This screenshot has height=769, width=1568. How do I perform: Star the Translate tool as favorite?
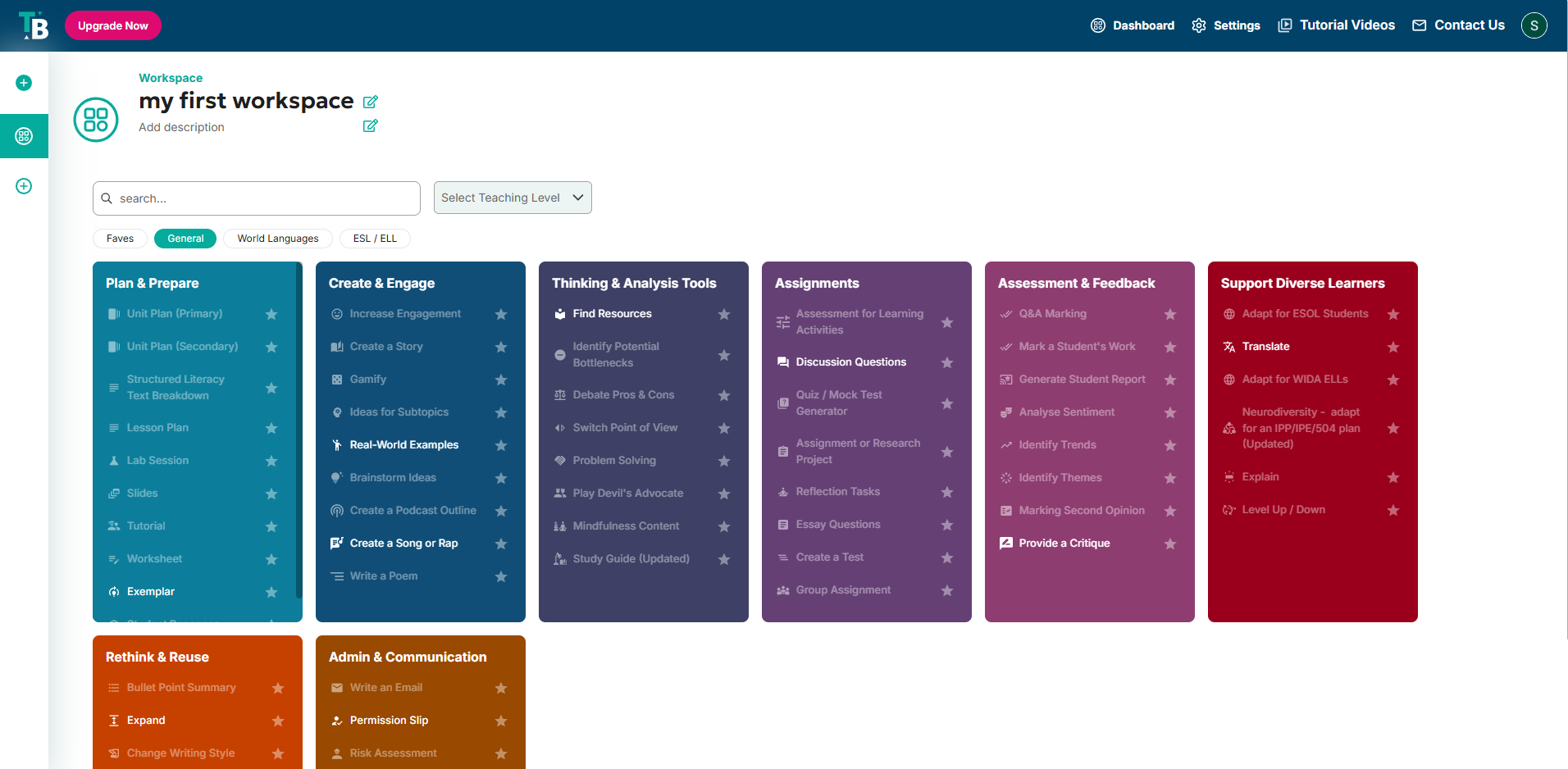[1393, 347]
